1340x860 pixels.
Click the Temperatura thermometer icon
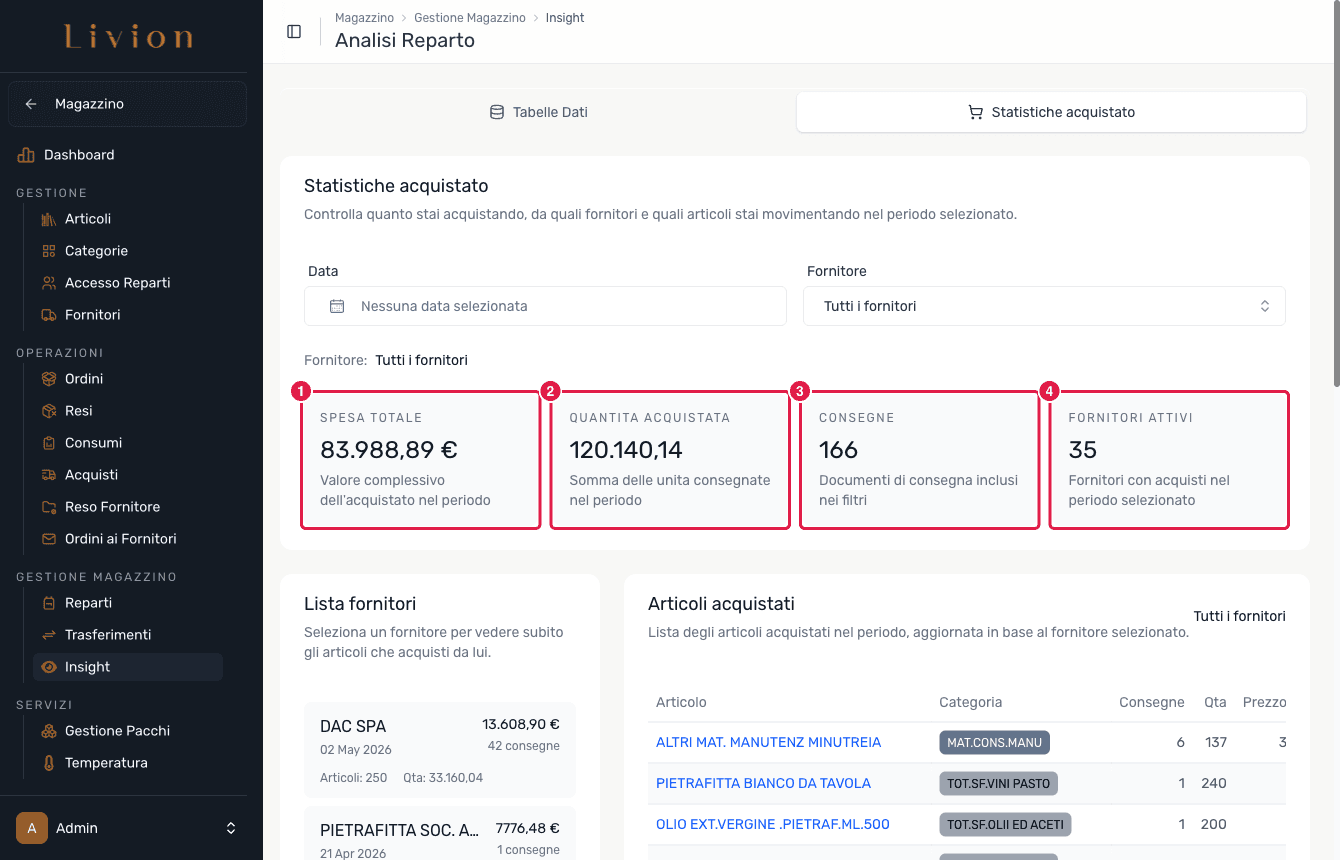point(49,763)
